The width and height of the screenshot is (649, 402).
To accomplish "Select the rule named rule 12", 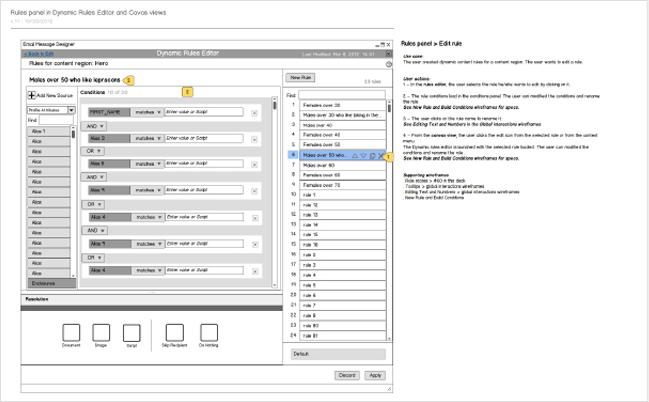I will pyautogui.click(x=343, y=205).
